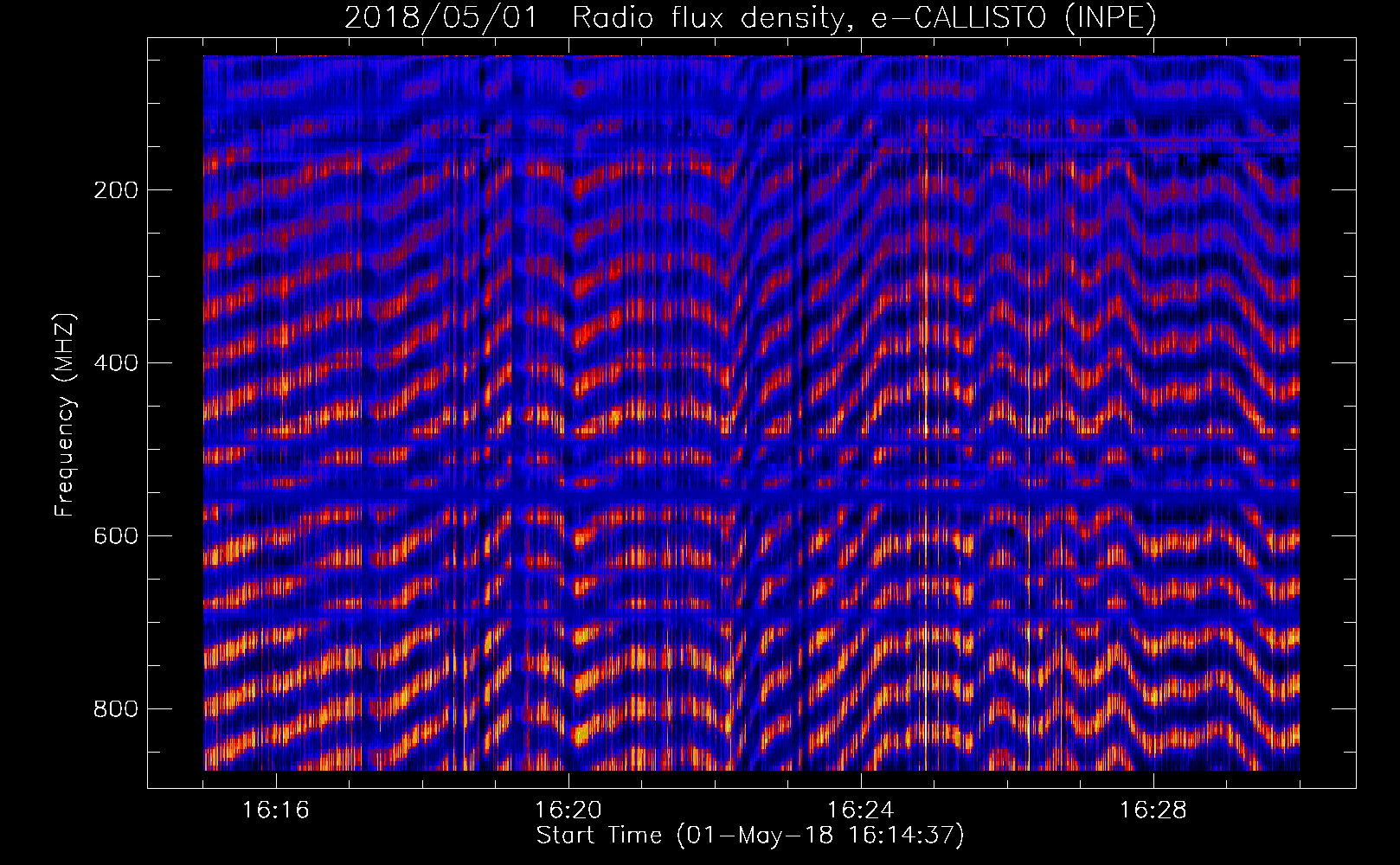The height and width of the screenshot is (865, 1400).
Task: Click the 16:20 time tick label
Action: pos(568,811)
